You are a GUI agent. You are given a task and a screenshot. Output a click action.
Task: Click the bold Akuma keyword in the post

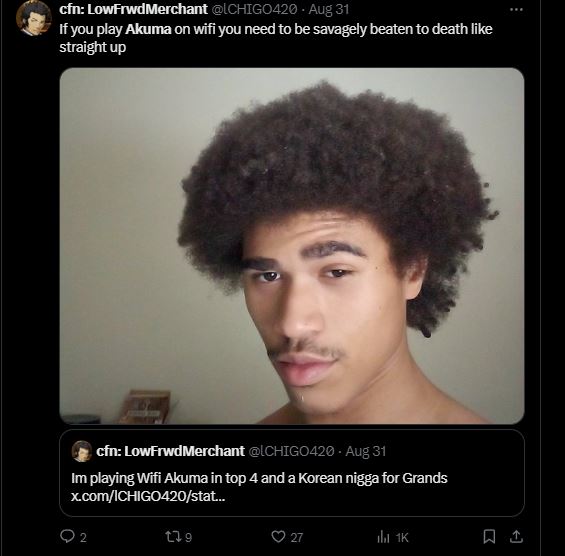(148, 29)
